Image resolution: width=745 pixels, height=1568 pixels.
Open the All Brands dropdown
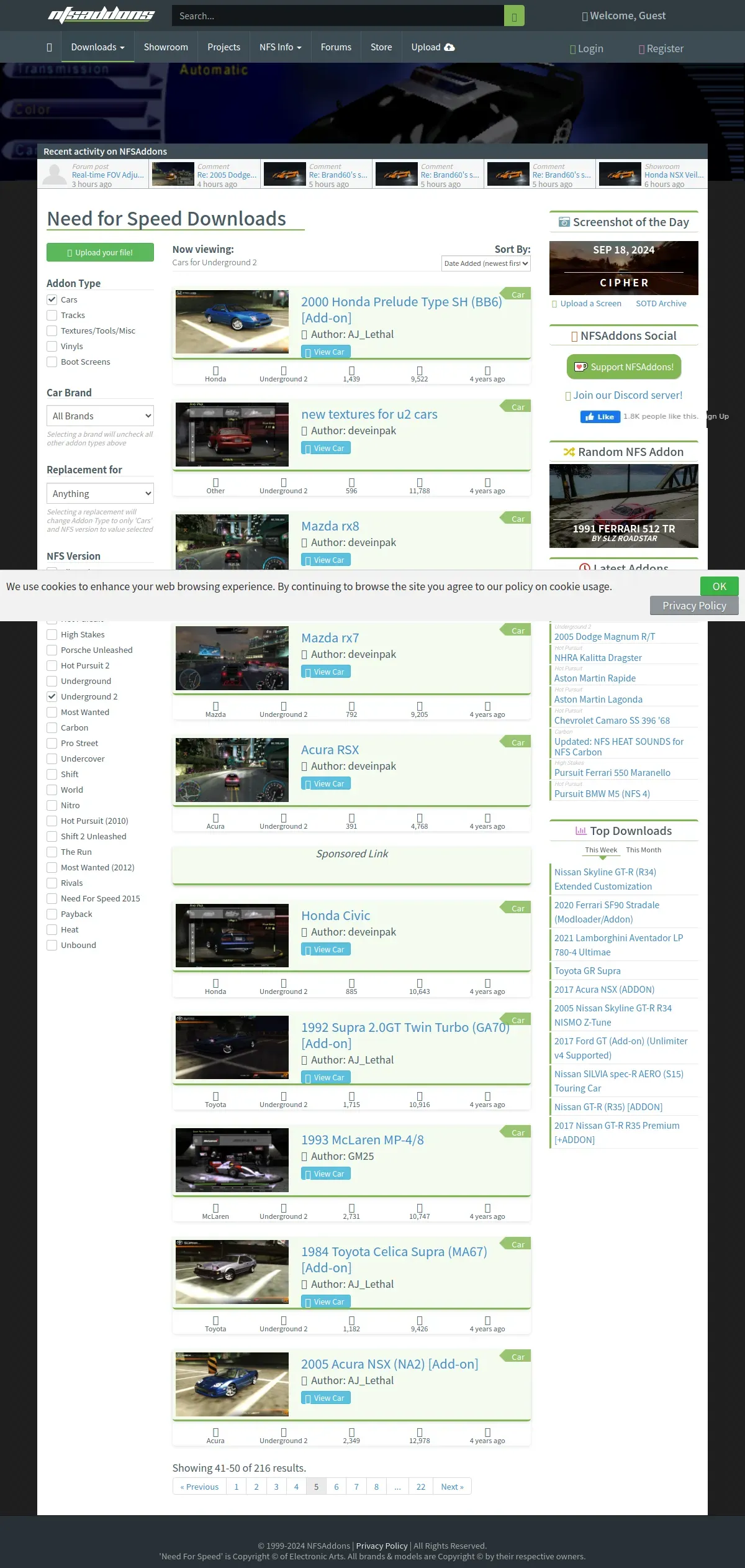click(100, 416)
